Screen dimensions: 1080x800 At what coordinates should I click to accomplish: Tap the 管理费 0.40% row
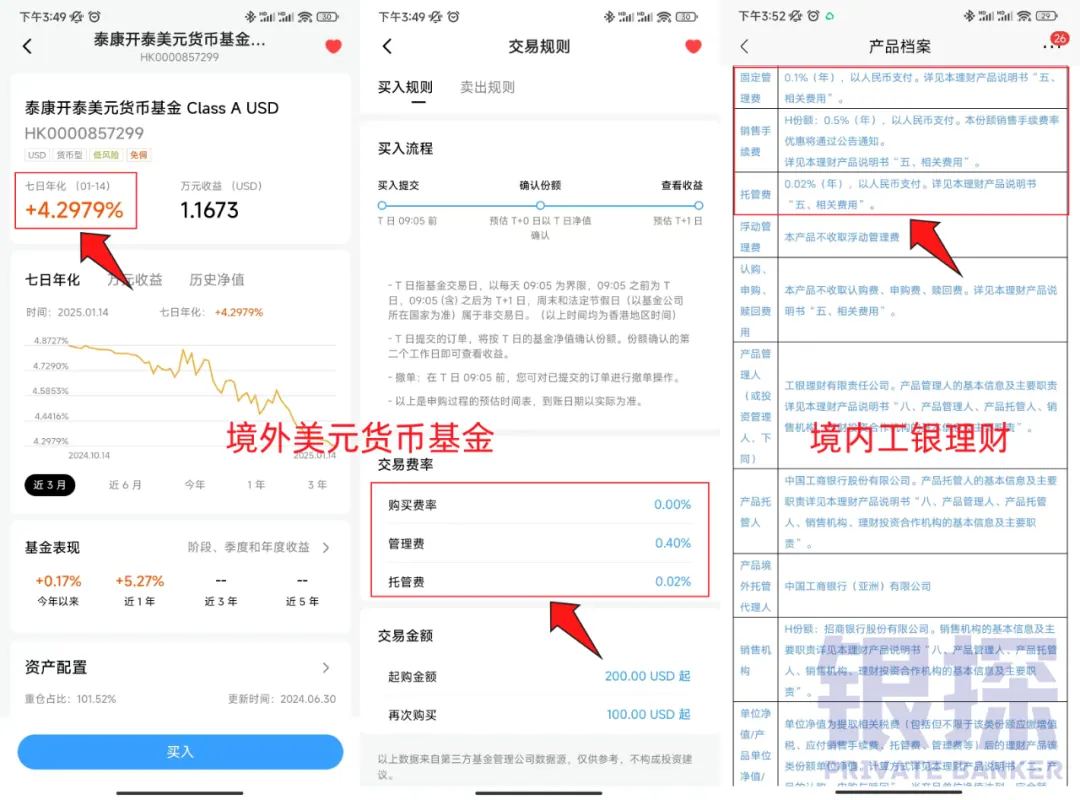[x=539, y=543]
